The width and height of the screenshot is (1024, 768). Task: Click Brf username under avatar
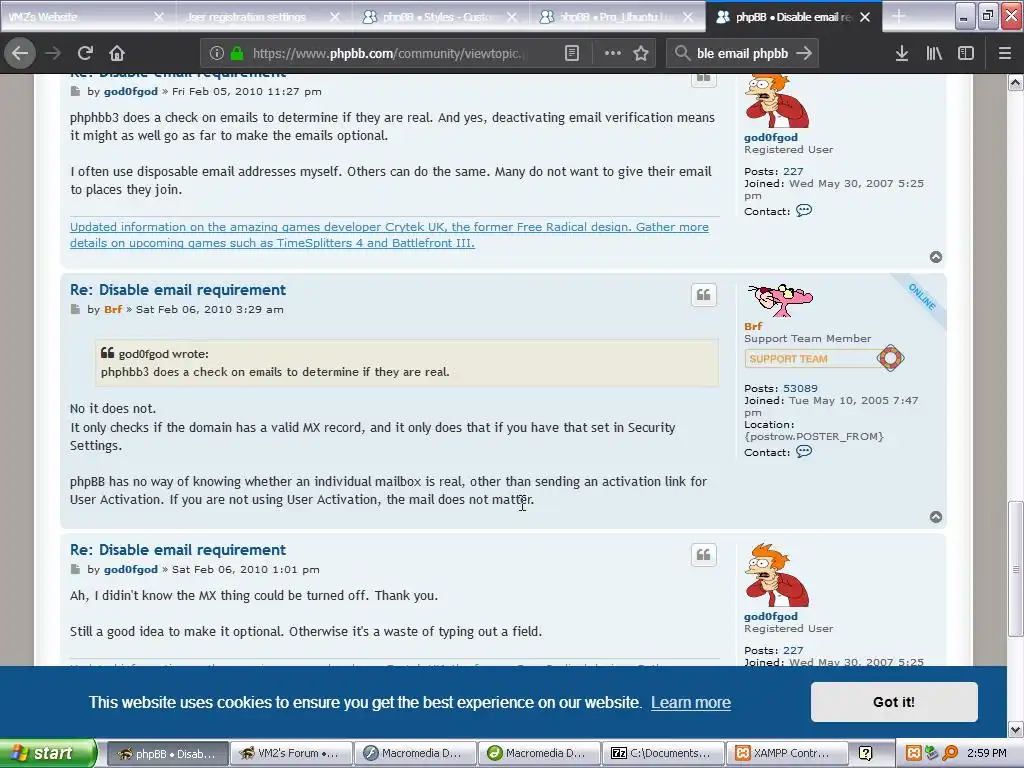[753, 326]
